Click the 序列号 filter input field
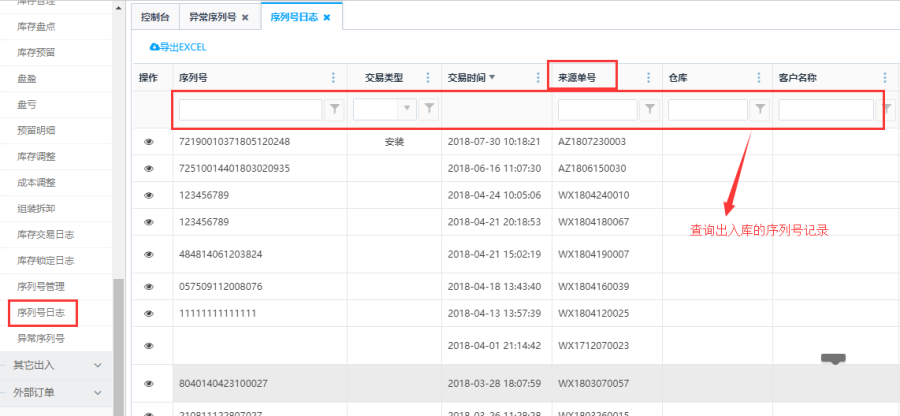Image resolution: width=900 pixels, height=416 pixels. point(250,109)
